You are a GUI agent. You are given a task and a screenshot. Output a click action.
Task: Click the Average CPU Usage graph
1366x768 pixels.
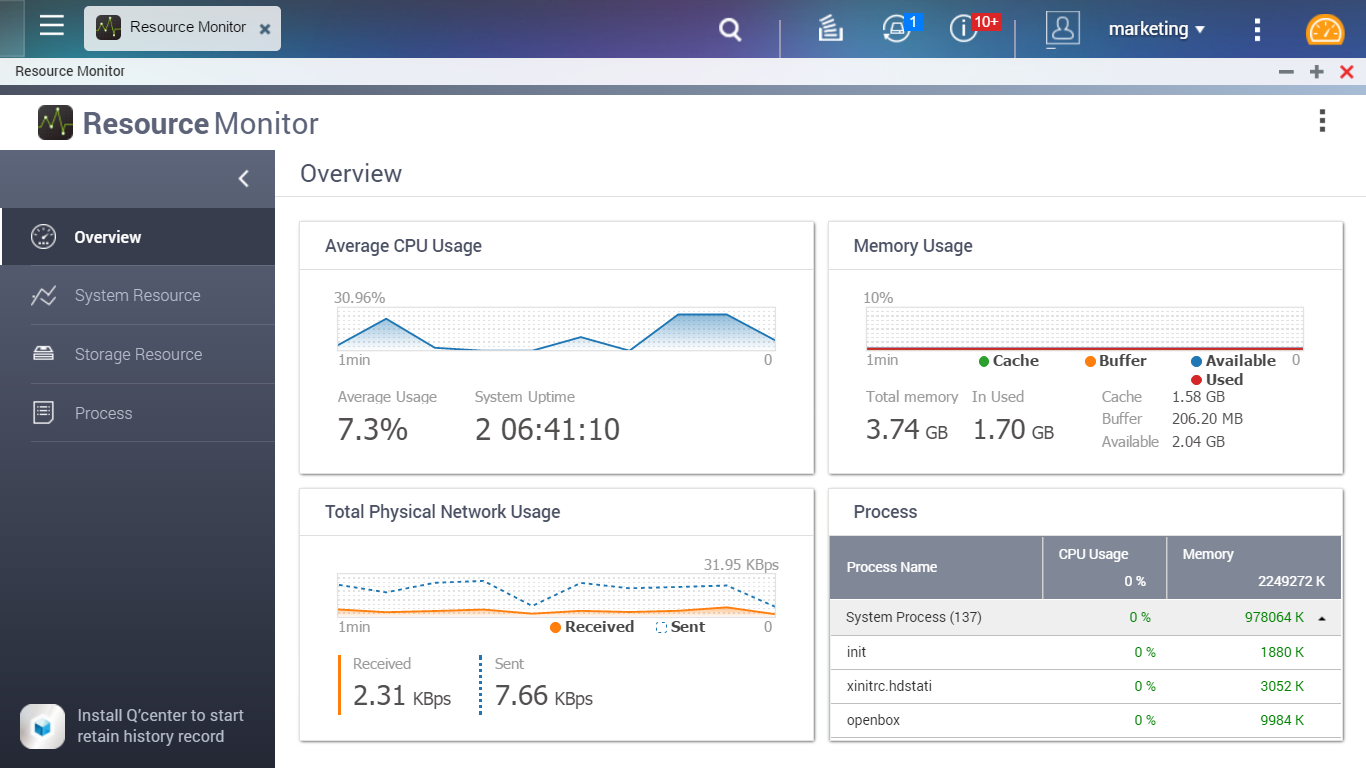coord(556,329)
